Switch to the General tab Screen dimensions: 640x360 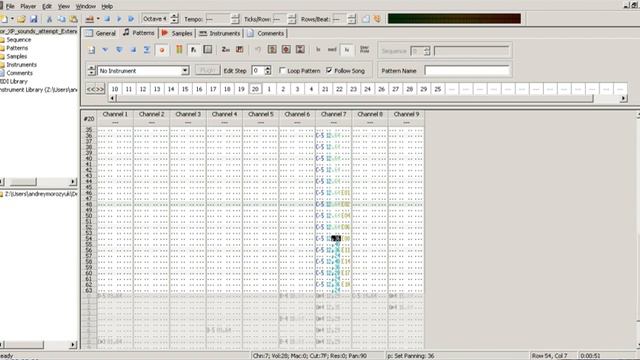point(101,33)
